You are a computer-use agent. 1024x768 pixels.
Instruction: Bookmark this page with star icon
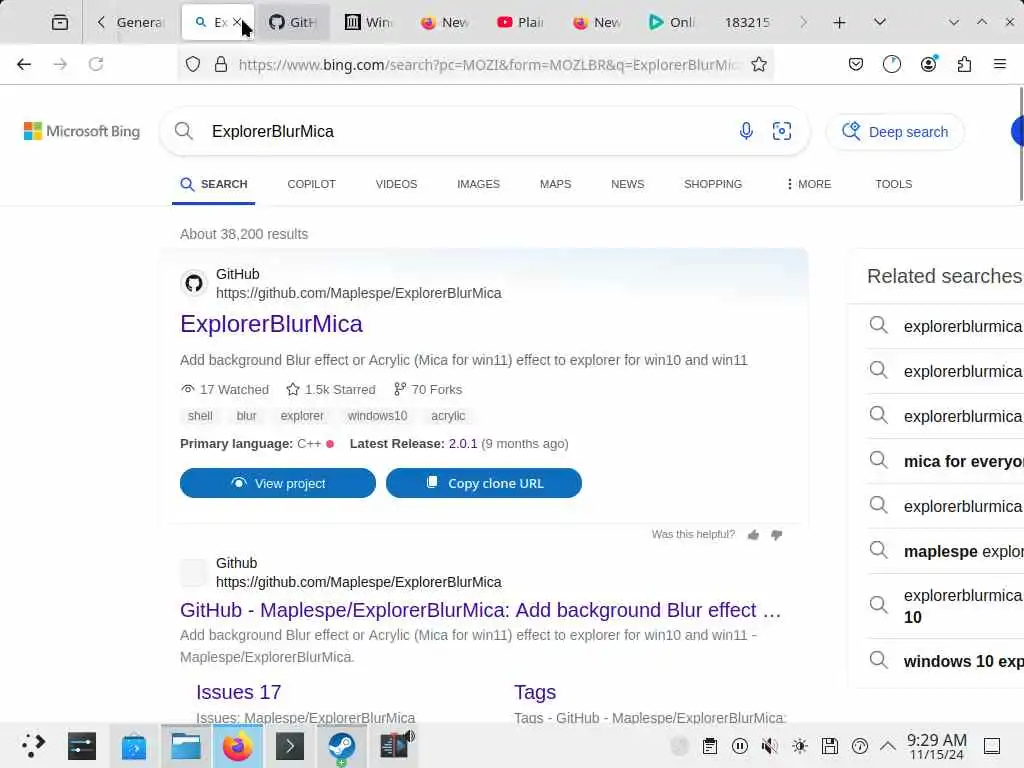(x=759, y=64)
